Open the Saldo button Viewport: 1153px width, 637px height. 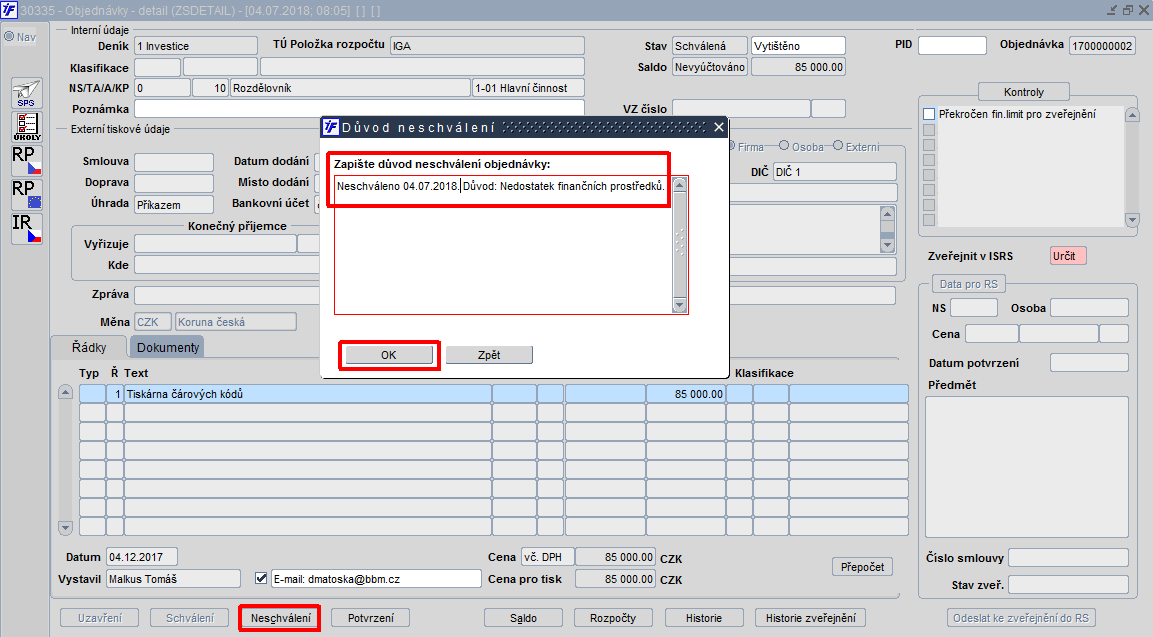click(x=524, y=618)
